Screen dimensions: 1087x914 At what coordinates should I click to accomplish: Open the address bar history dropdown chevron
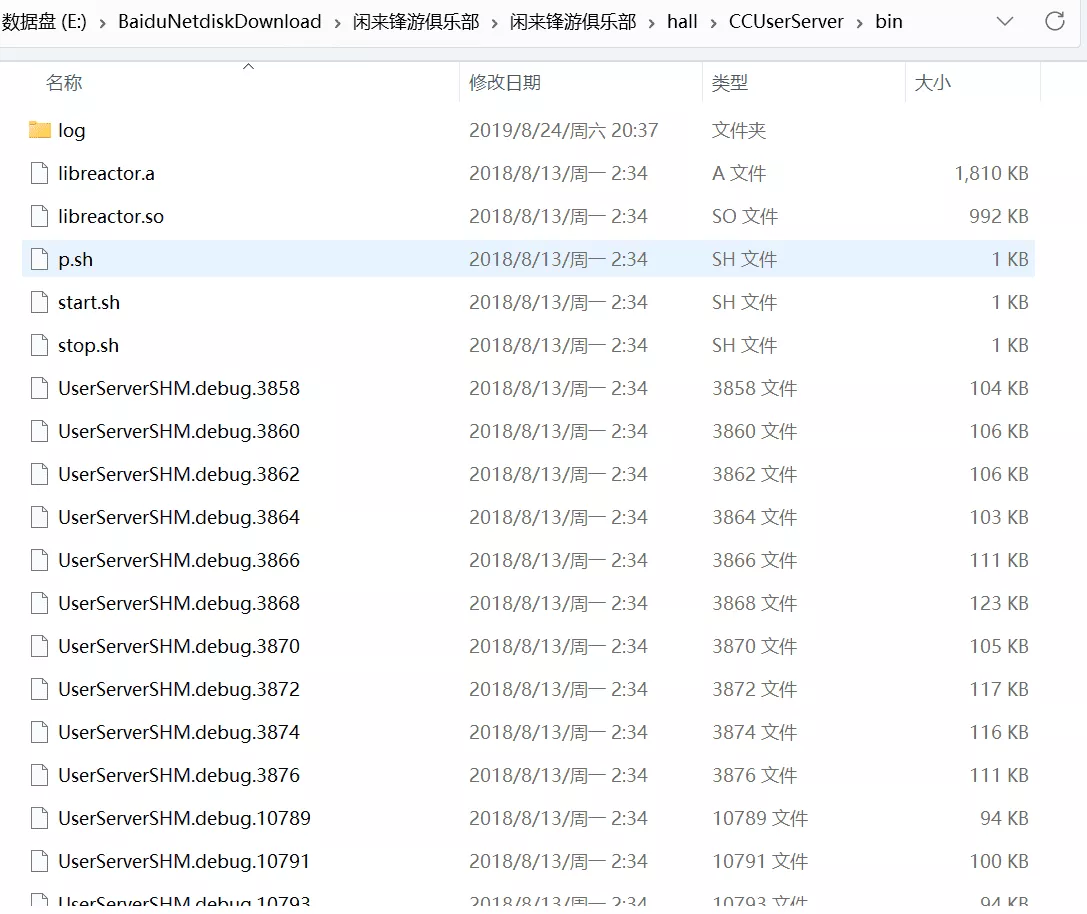click(x=1006, y=21)
